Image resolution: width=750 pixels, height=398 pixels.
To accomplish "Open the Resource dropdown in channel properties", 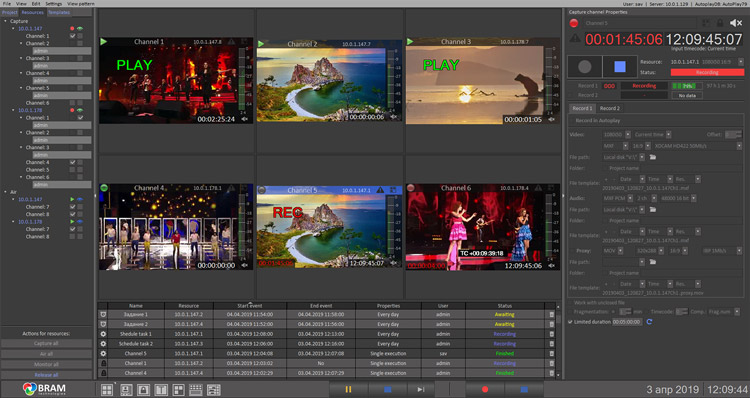I will [x=741, y=62].
